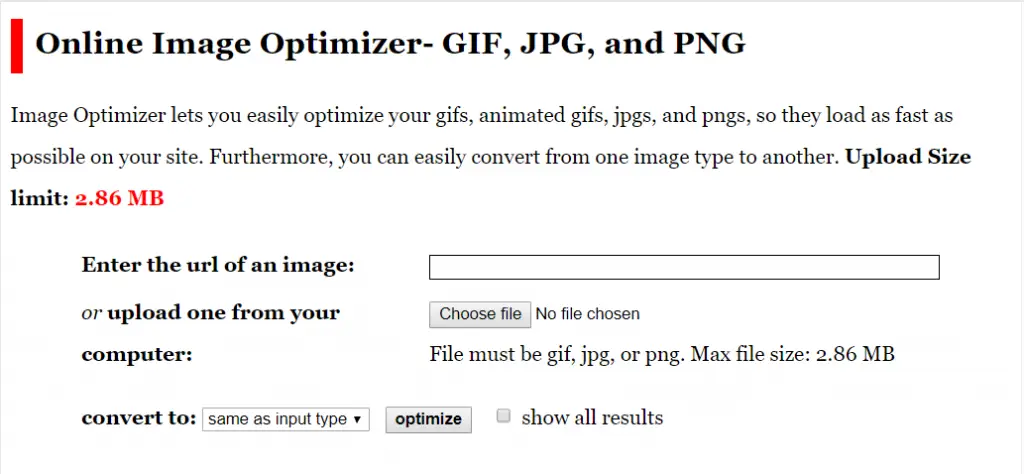This screenshot has height=474, width=1024.
Task: Open the convert to format dropdown
Action: coord(285,419)
